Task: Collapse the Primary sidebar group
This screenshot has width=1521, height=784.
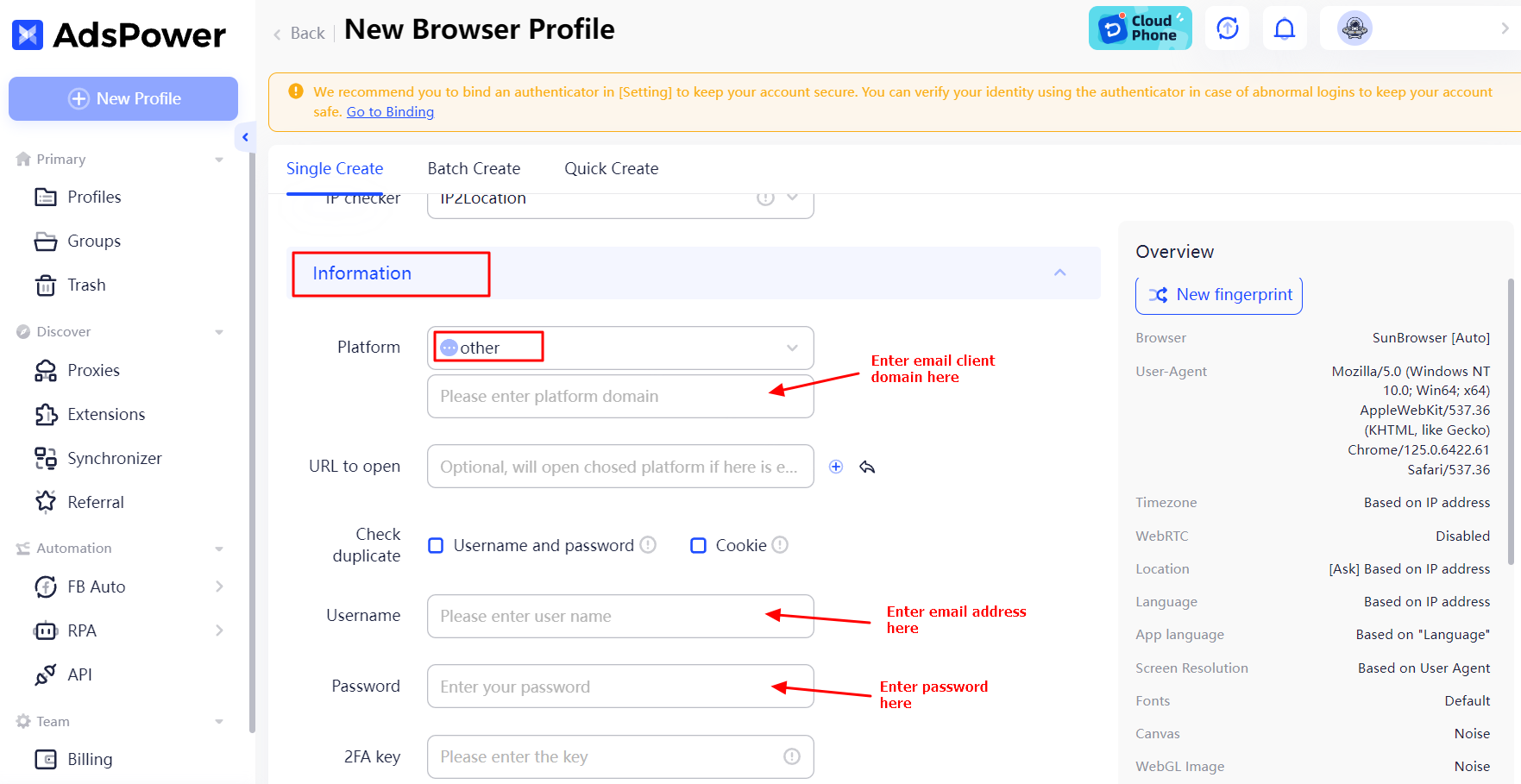Action: (x=219, y=160)
